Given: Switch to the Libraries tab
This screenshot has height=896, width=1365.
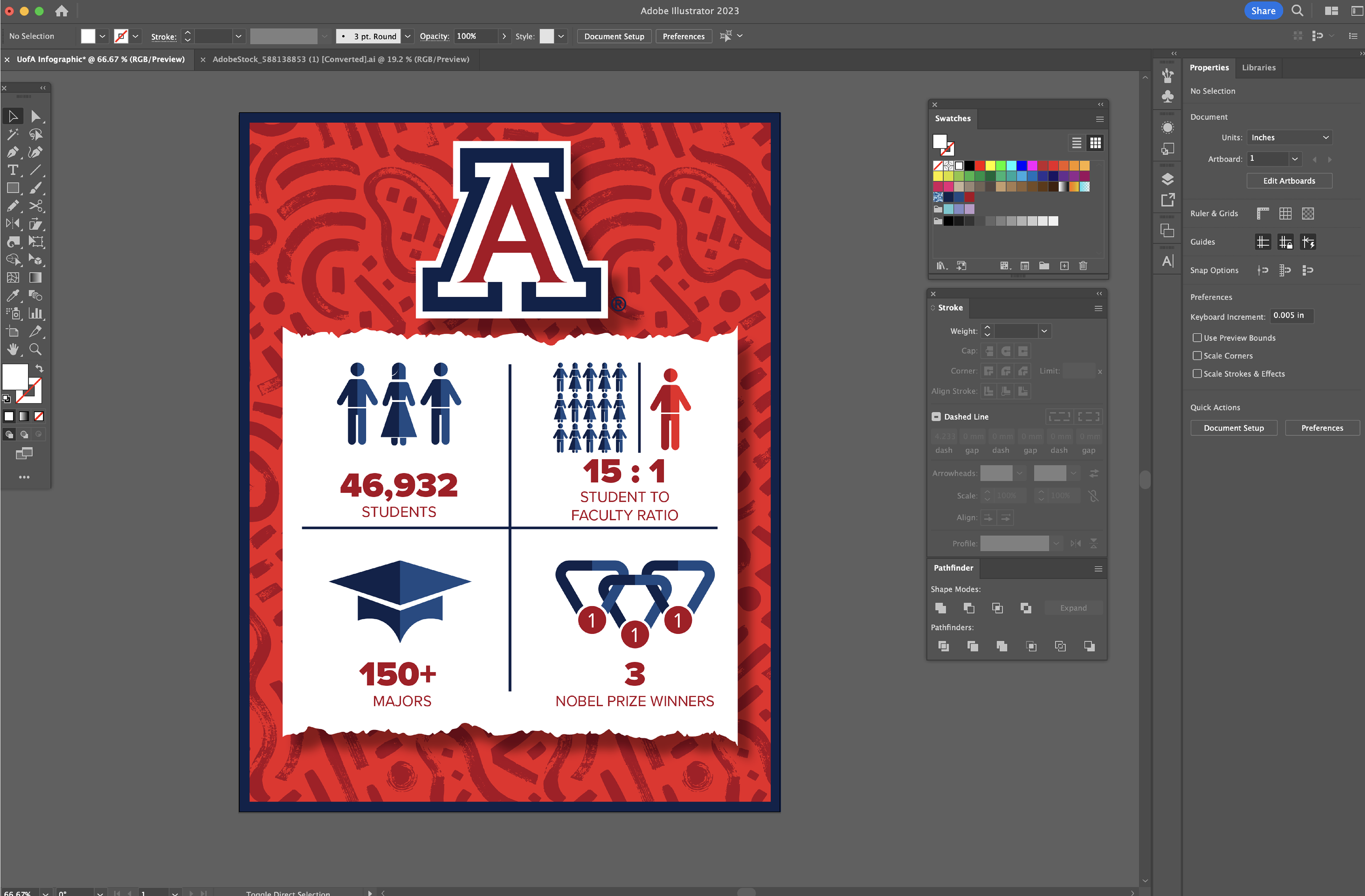Looking at the screenshot, I should click(x=1258, y=67).
